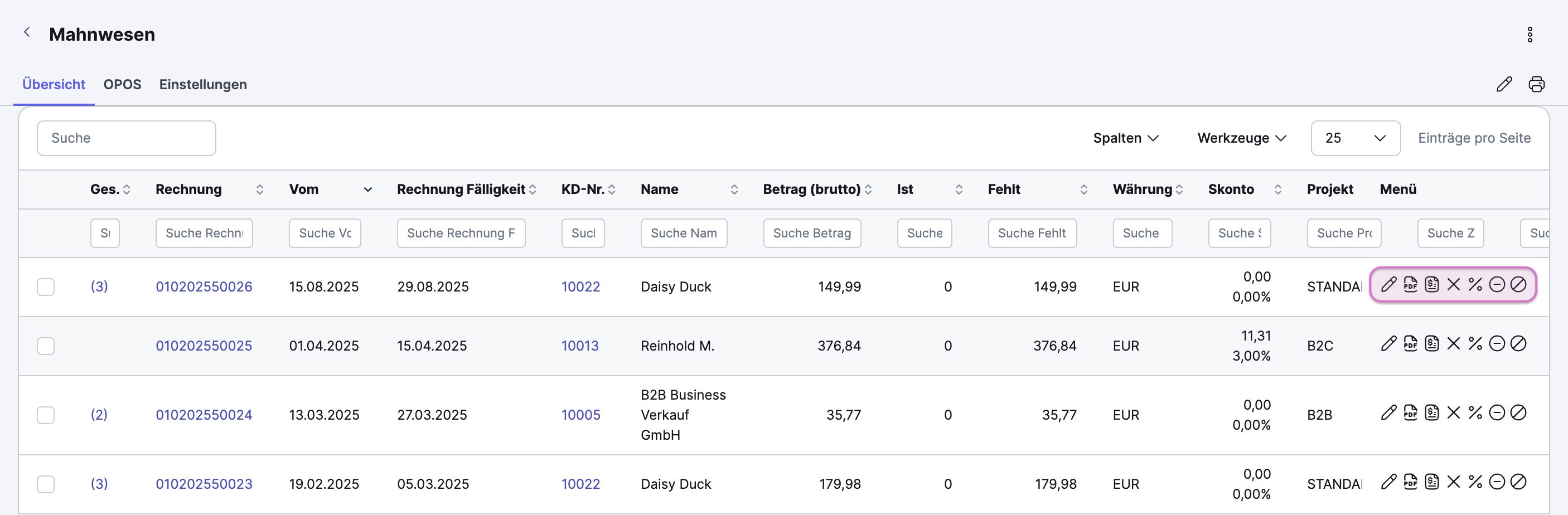Click the printer icon below the header
The width and height of the screenshot is (1568, 515).
click(1536, 84)
